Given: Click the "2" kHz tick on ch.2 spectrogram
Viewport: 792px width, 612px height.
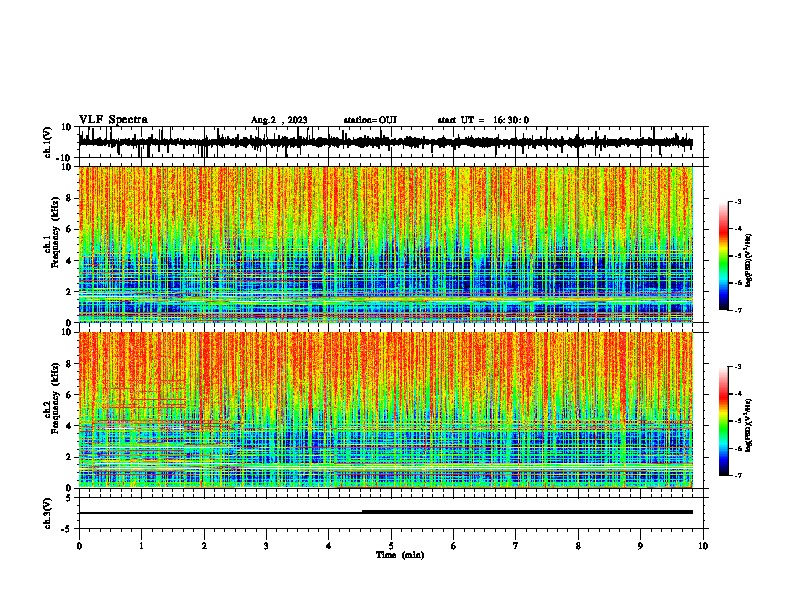Looking at the screenshot, I should click(69, 457).
